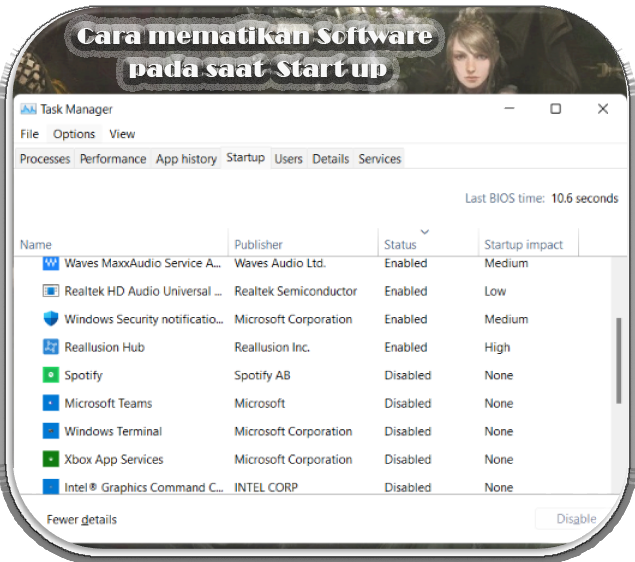Sort by the Status column chevron
The width and height of the screenshot is (635, 562).
coord(424,232)
